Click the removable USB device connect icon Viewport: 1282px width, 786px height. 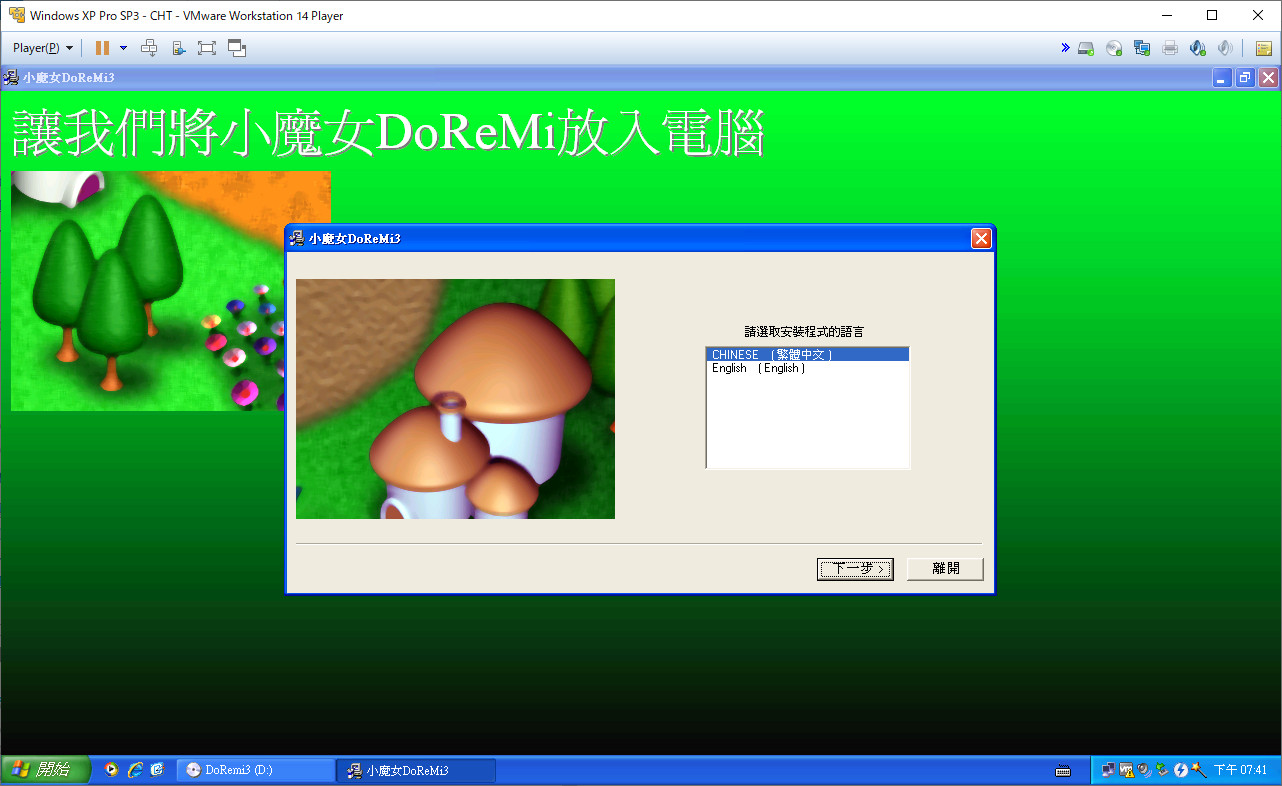tap(178, 48)
